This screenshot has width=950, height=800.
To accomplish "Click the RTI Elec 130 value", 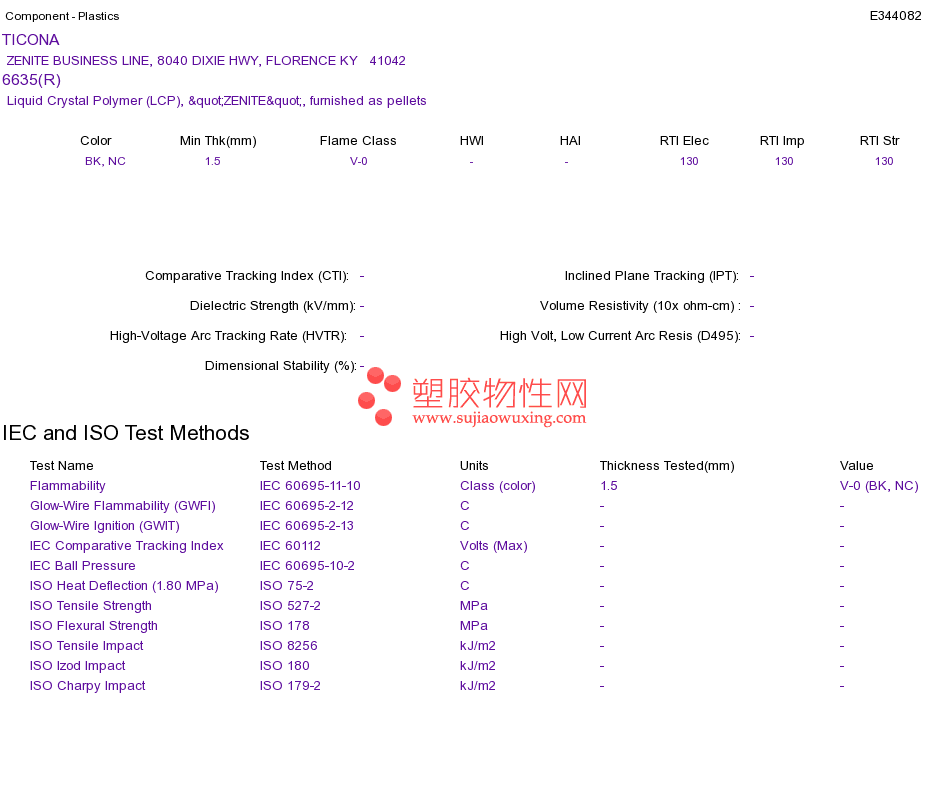I will pyautogui.click(x=689, y=161).
